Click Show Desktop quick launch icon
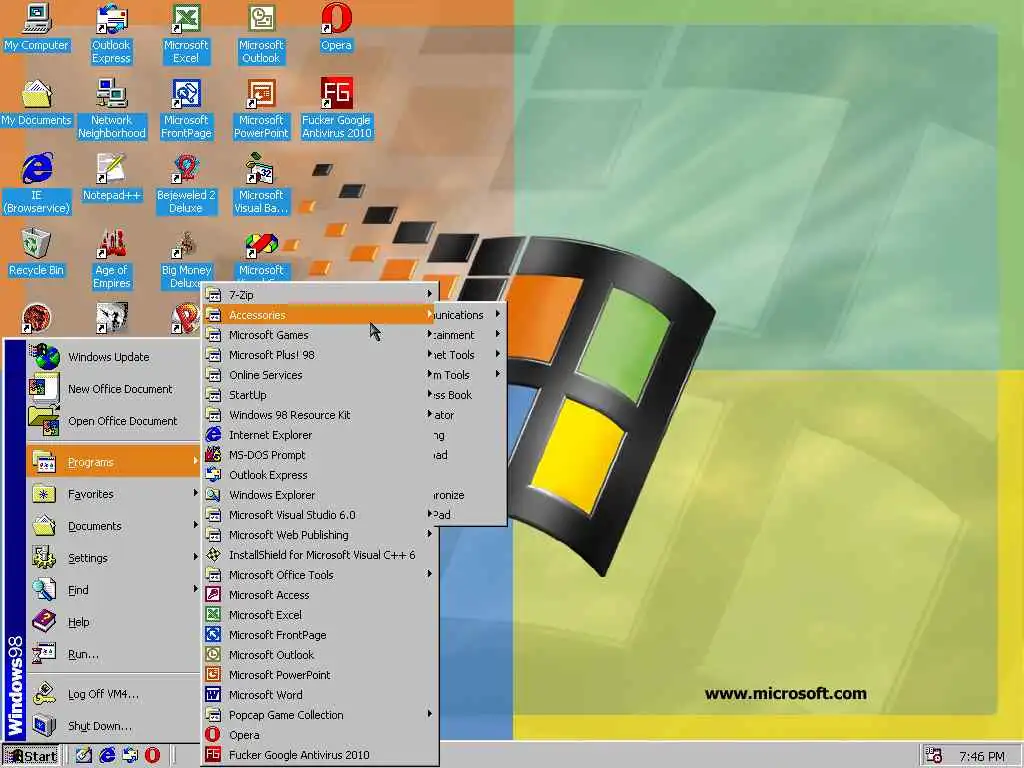This screenshot has height=768, width=1024. tap(84, 756)
